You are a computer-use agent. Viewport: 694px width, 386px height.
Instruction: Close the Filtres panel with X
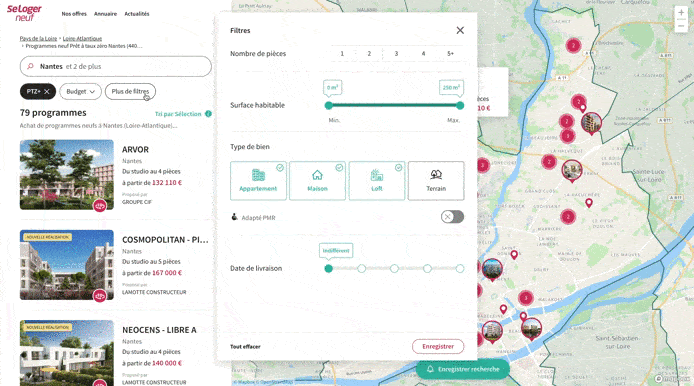pyautogui.click(x=460, y=30)
